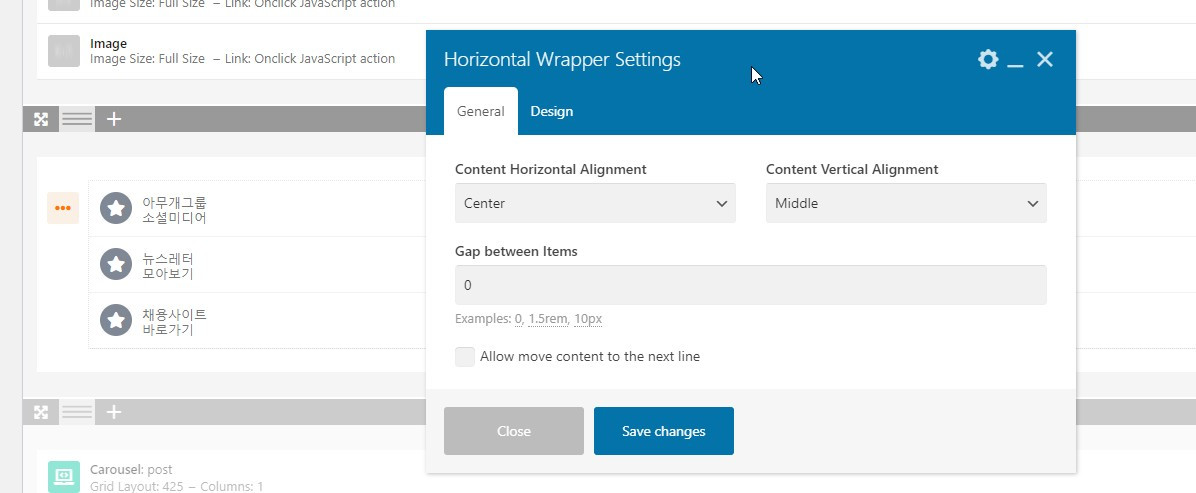
Task: Click the star icon beside 아무개그룹 소셜미디어
Action: pyautogui.click(x=117, y=208)
